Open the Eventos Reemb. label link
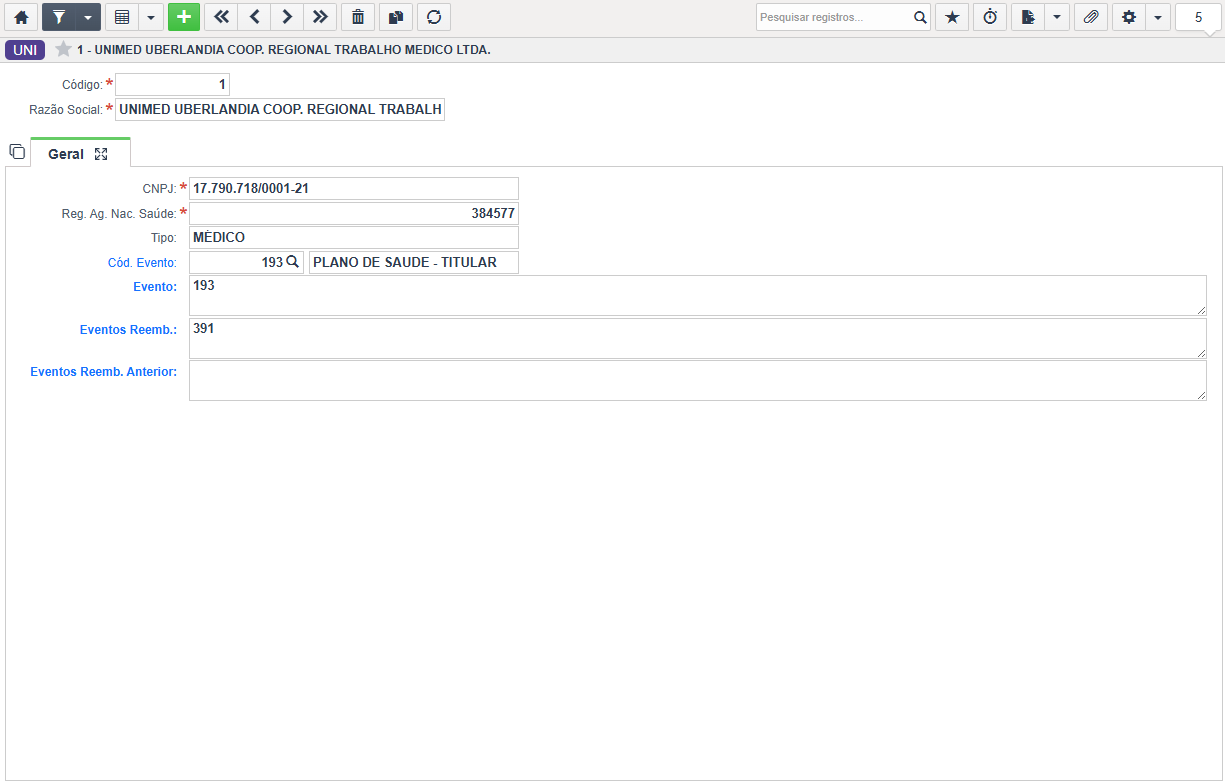The height and width of the screenshot is (783, 1225). pos(128,329)
